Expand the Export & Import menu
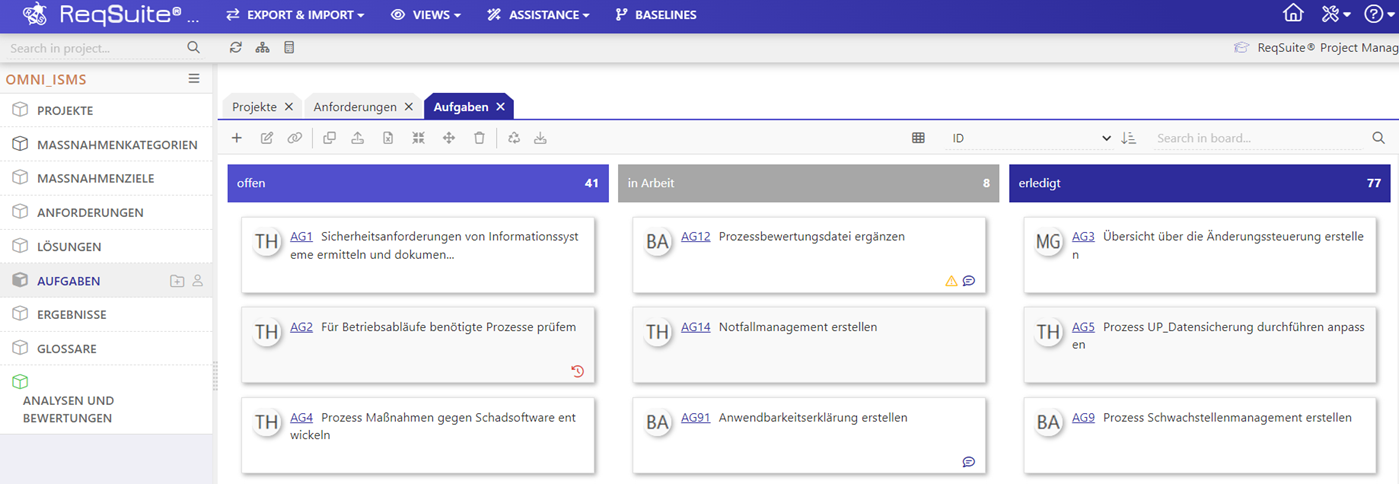The height and width of the screenshot is (484, 1399). coord(295,15)
